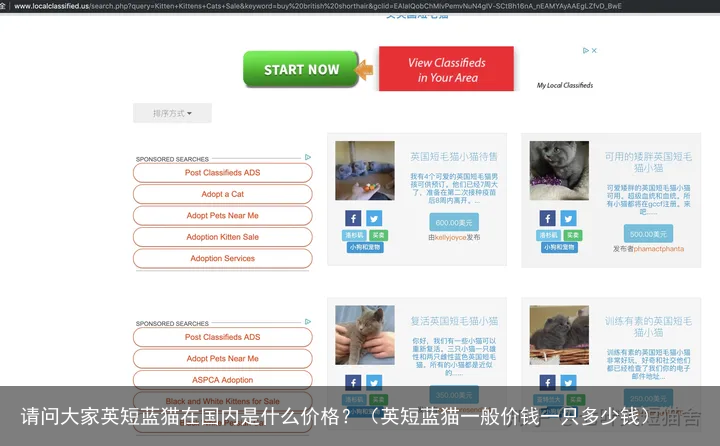Click 洛杉矶 tag on 可用的矮胖英国短毛猫小猫 card
Image resolution: width=720 pixels, height=446 pixels.
pos(548,235)
